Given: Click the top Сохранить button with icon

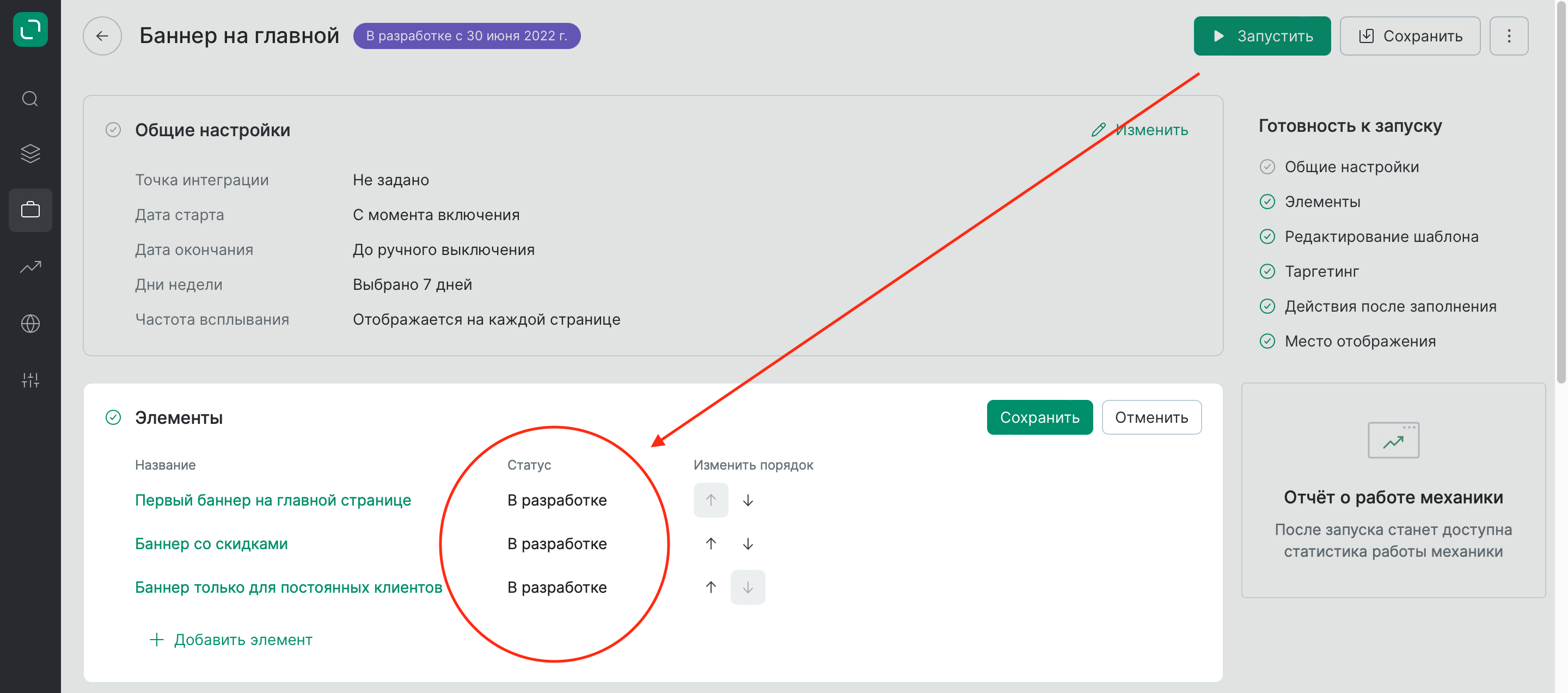Looking at the screenshot, I should [x=1410, y=36].
